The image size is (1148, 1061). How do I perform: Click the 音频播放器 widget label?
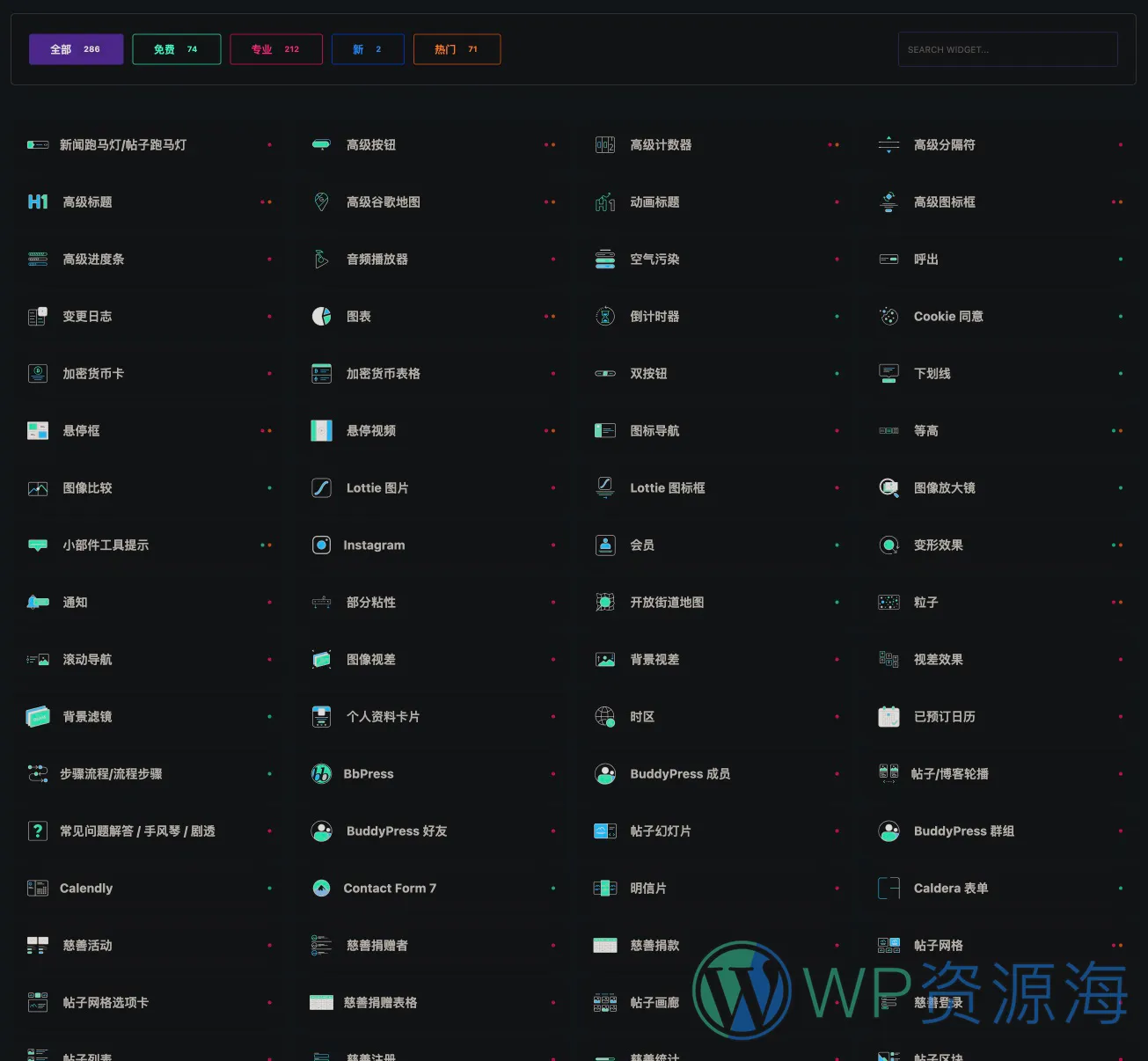pos(377,260)
